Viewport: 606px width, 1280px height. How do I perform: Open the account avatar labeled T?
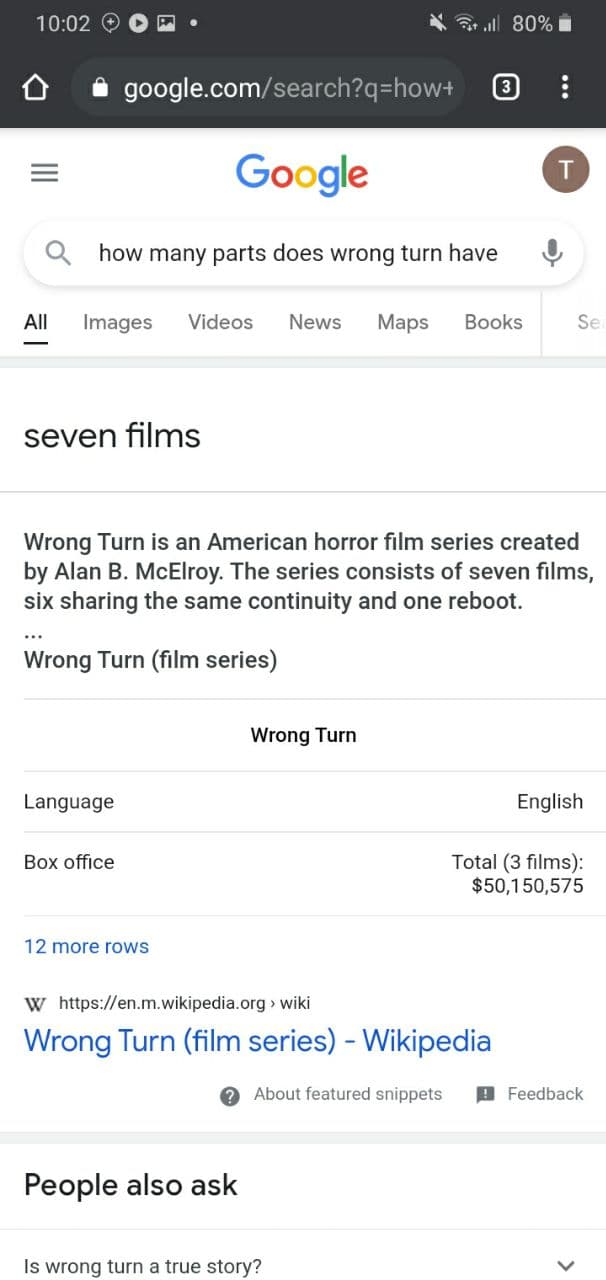pyautogui.click(x=565, y=170)
